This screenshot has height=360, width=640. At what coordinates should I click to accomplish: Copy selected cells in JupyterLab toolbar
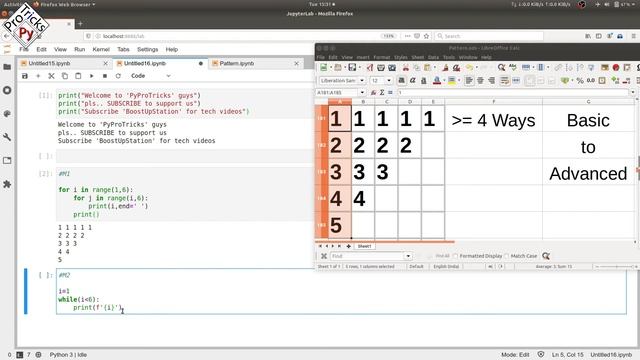pyautogui.click(x=65, y=76)
